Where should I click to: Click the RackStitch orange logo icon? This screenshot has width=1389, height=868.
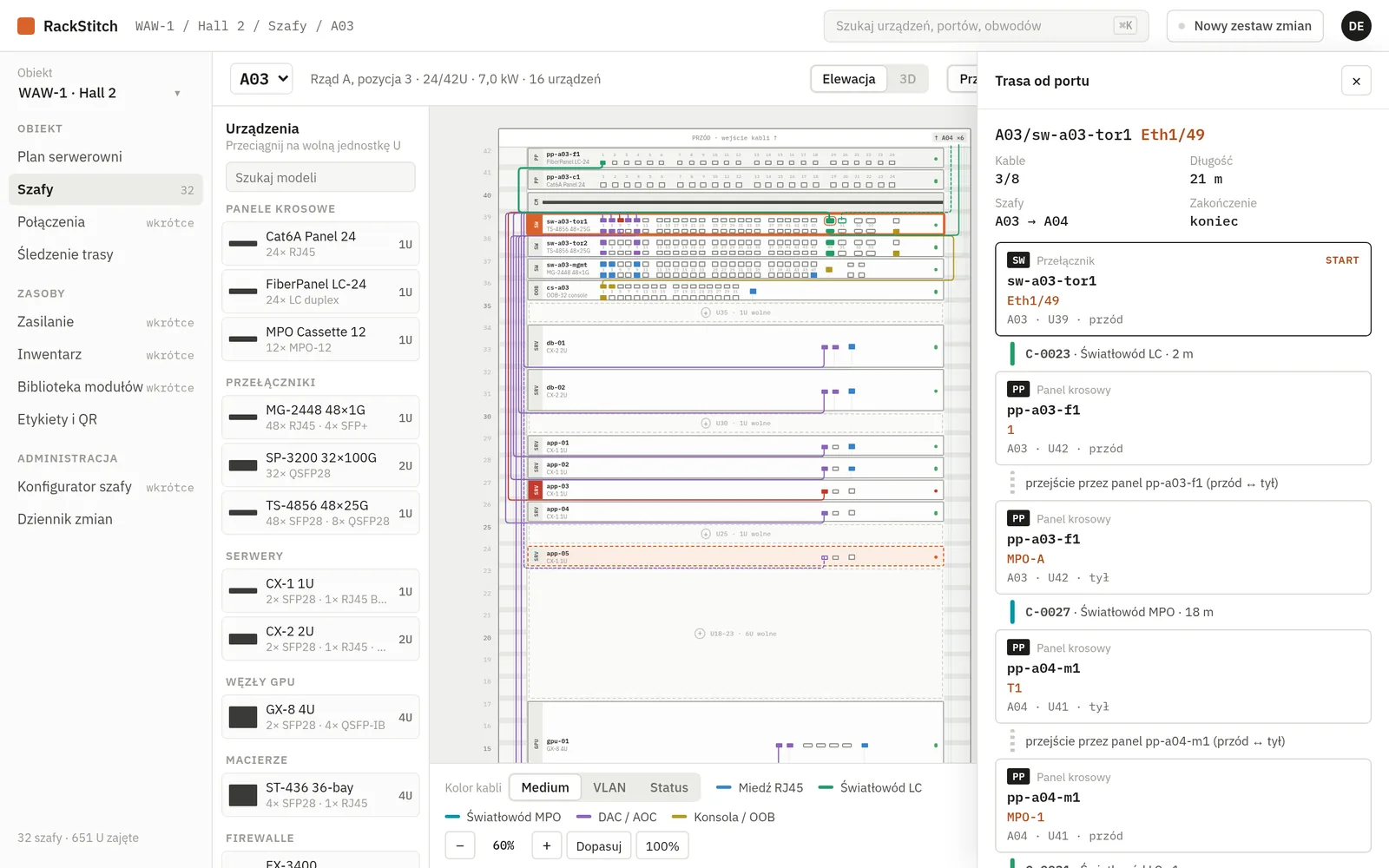26,26
